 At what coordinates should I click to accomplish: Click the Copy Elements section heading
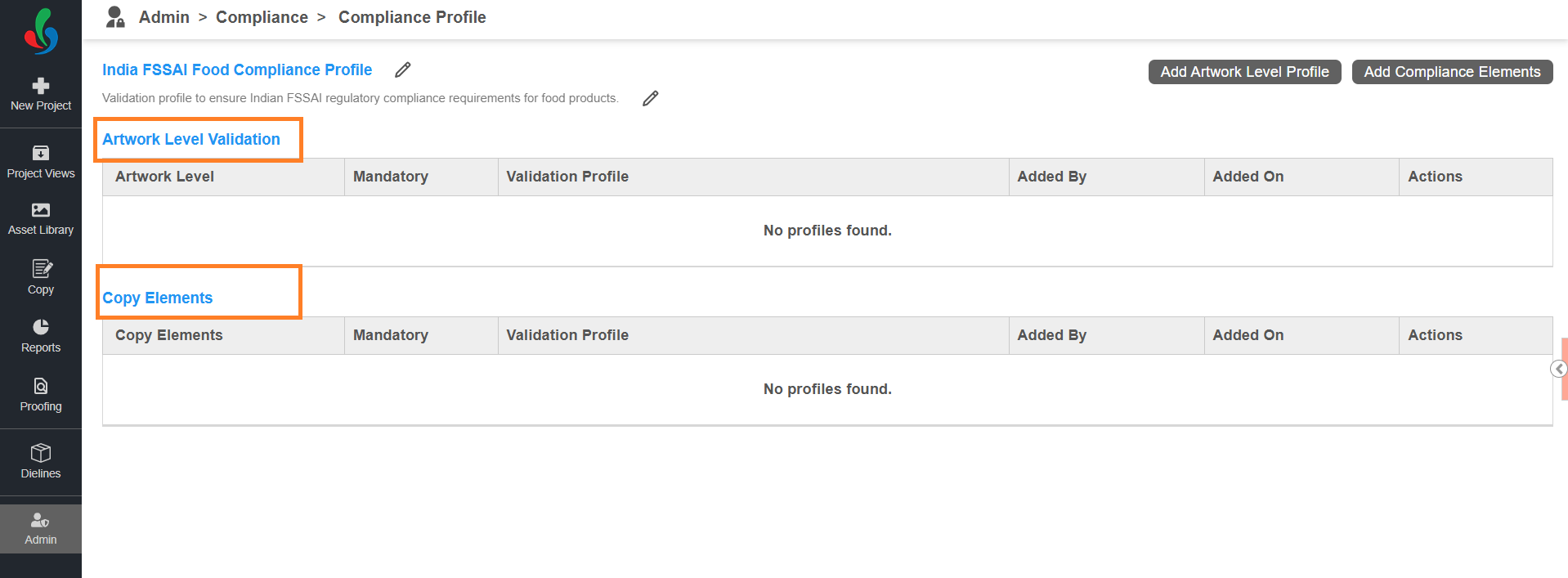tap(158, 298)
